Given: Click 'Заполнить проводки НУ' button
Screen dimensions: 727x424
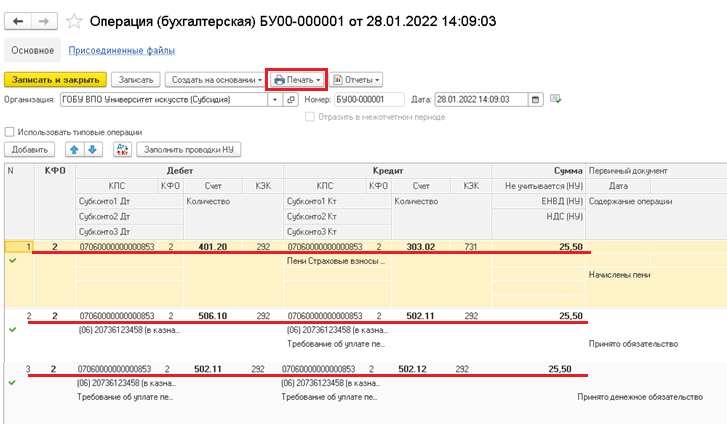Looking at the screenshot, I should (189, 149).
